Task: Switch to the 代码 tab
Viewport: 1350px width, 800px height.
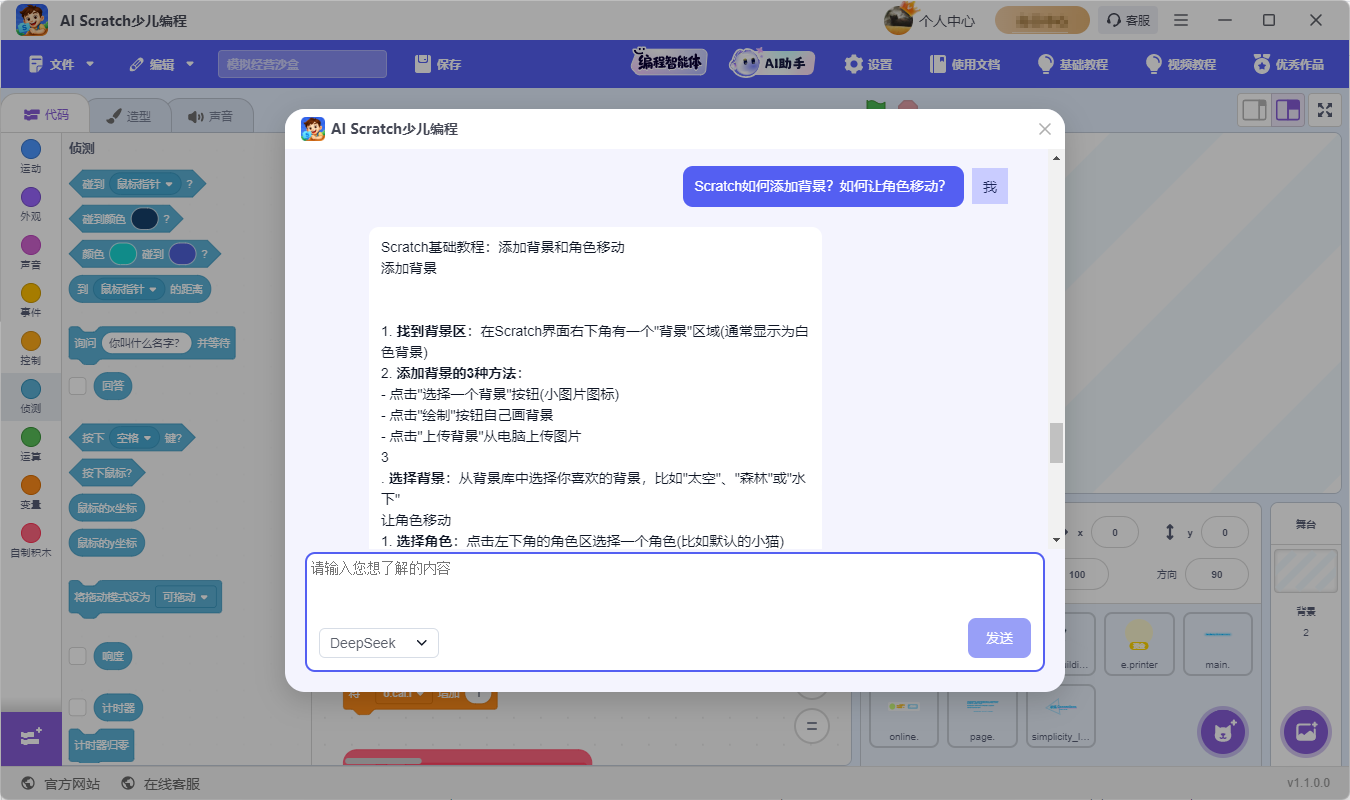Action: click(x=46, y=115)
